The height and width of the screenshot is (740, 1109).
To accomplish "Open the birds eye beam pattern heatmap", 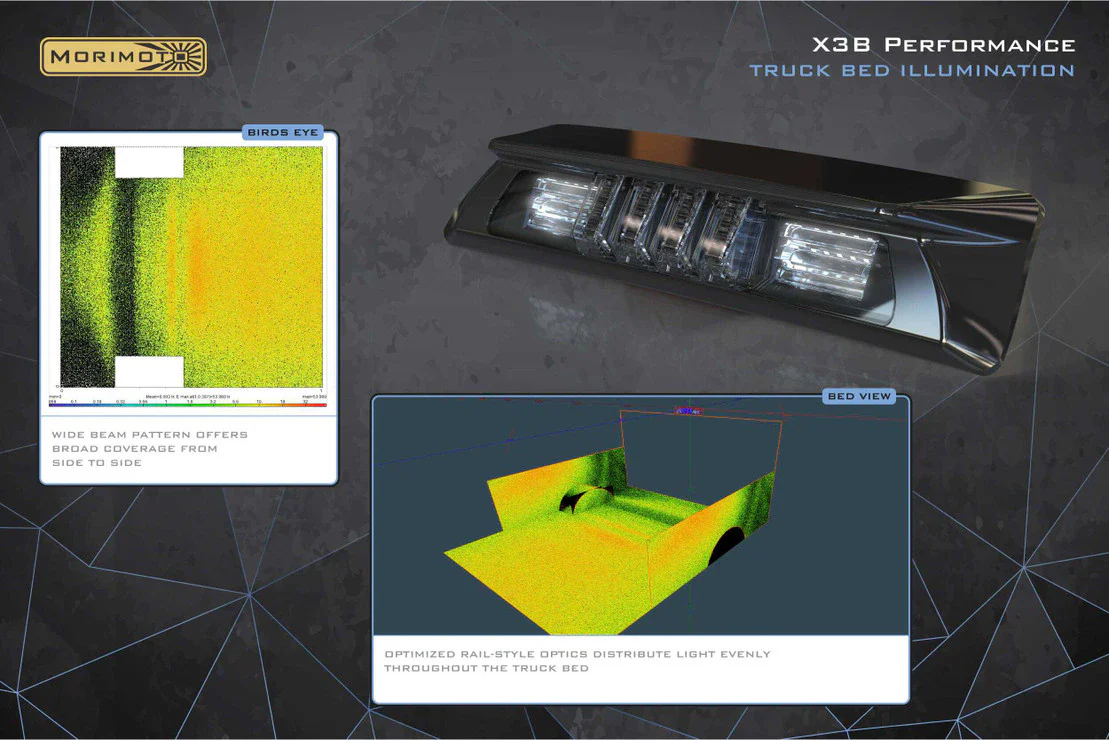I will point(192,267).
